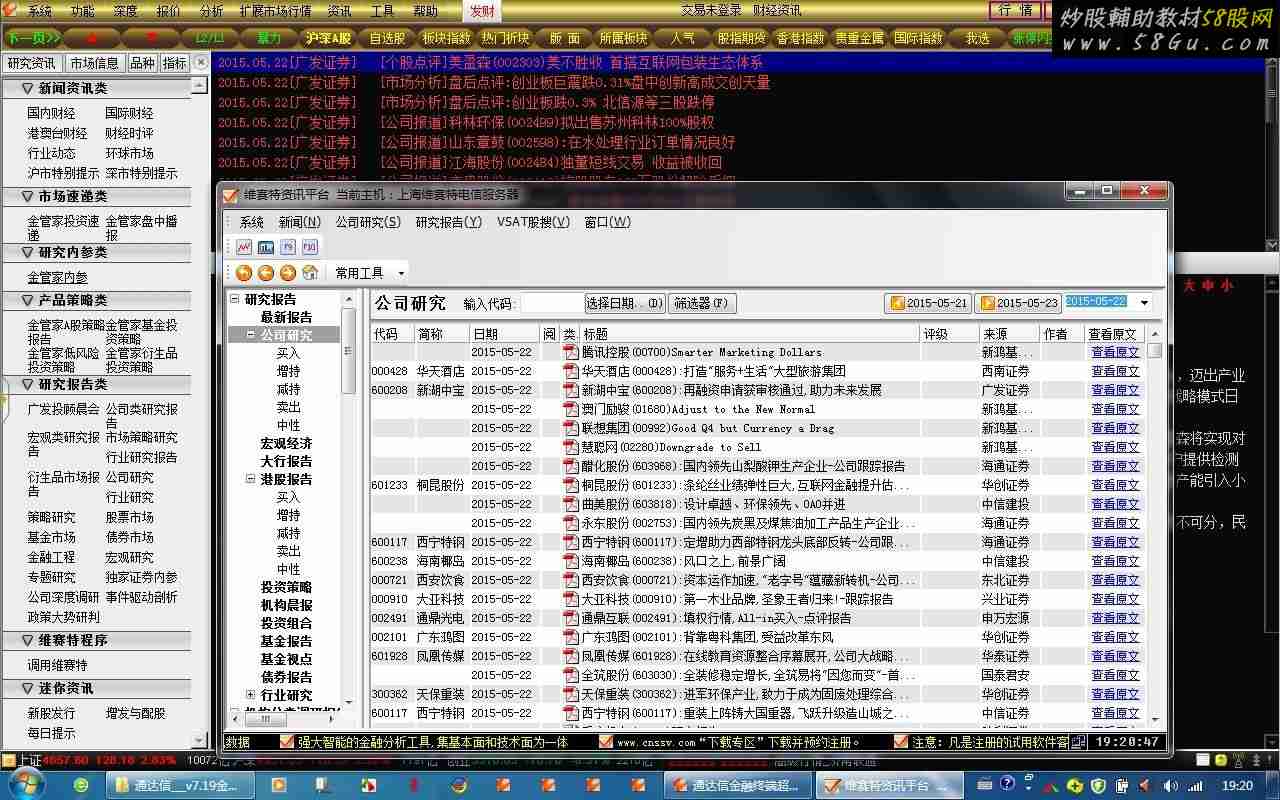The height and width of the screenshot is (800, 1280).
Task: Collapse the 公司研究 tree node
Action: click(x=250, y=335)
